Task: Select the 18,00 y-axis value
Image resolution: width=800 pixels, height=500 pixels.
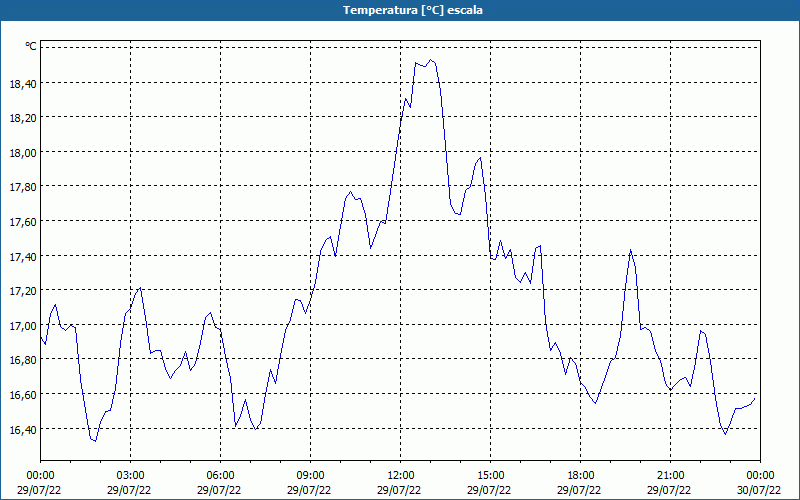Action: point(23,152)
